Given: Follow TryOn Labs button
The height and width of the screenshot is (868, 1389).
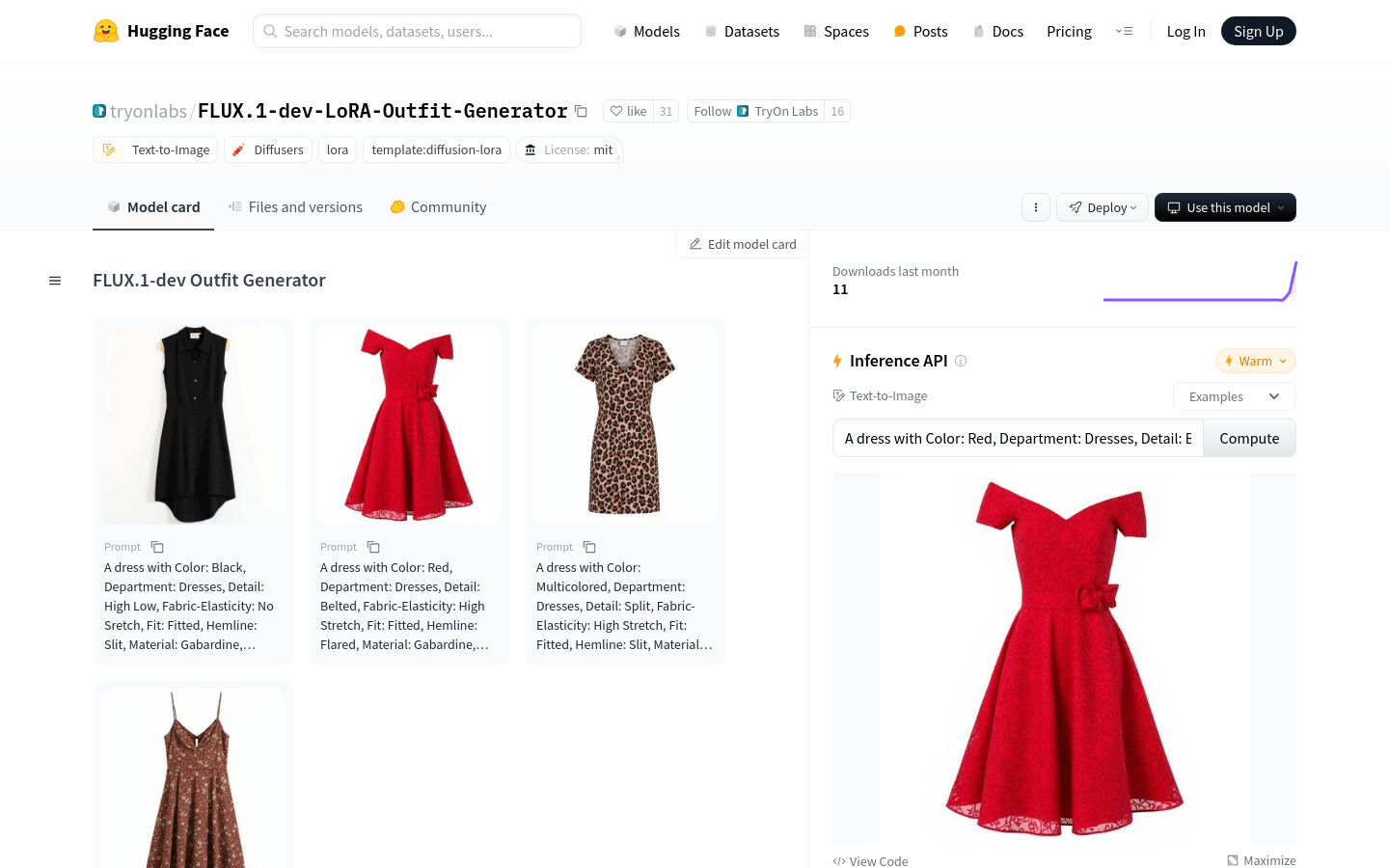Looking at the screenshot, I should [755, 111].
